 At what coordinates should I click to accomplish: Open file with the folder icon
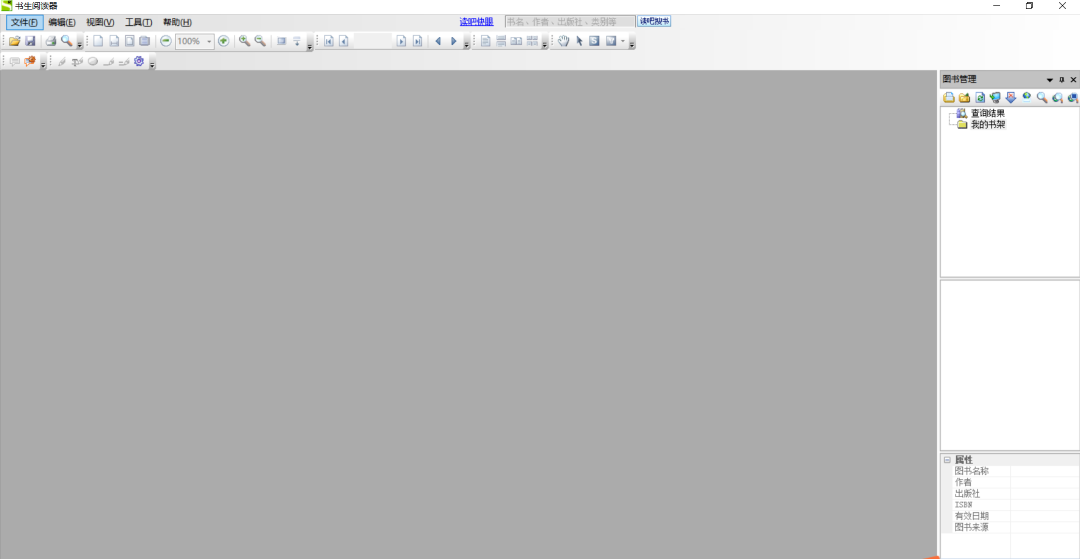point(14,41)
